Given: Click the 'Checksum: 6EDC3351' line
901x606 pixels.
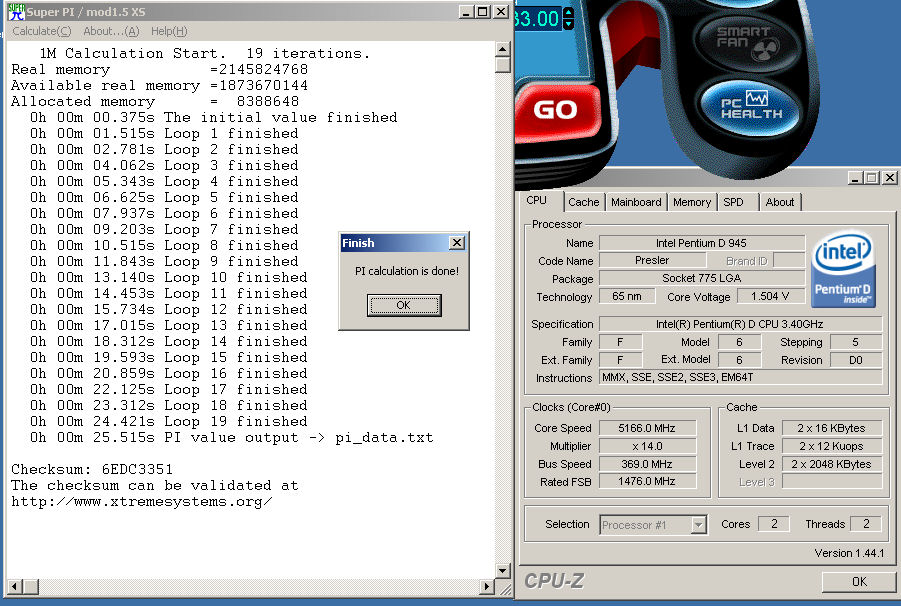Looking at the screenshot, I should click(x=92, y=469).
